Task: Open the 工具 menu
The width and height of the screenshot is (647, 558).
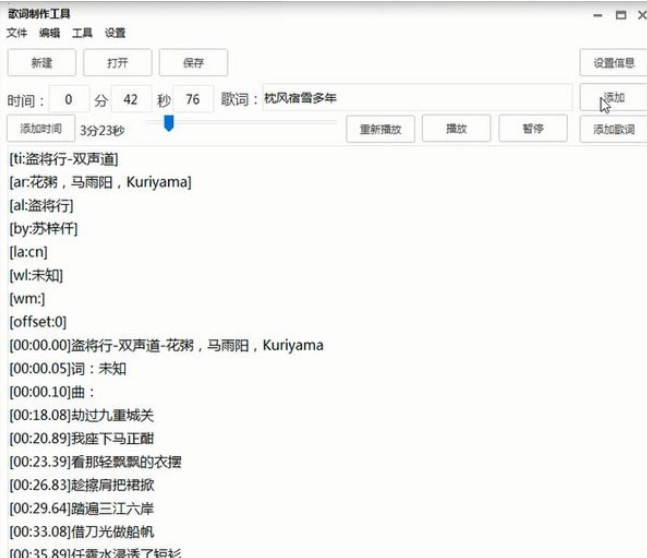Action: (x=82, y=33)
